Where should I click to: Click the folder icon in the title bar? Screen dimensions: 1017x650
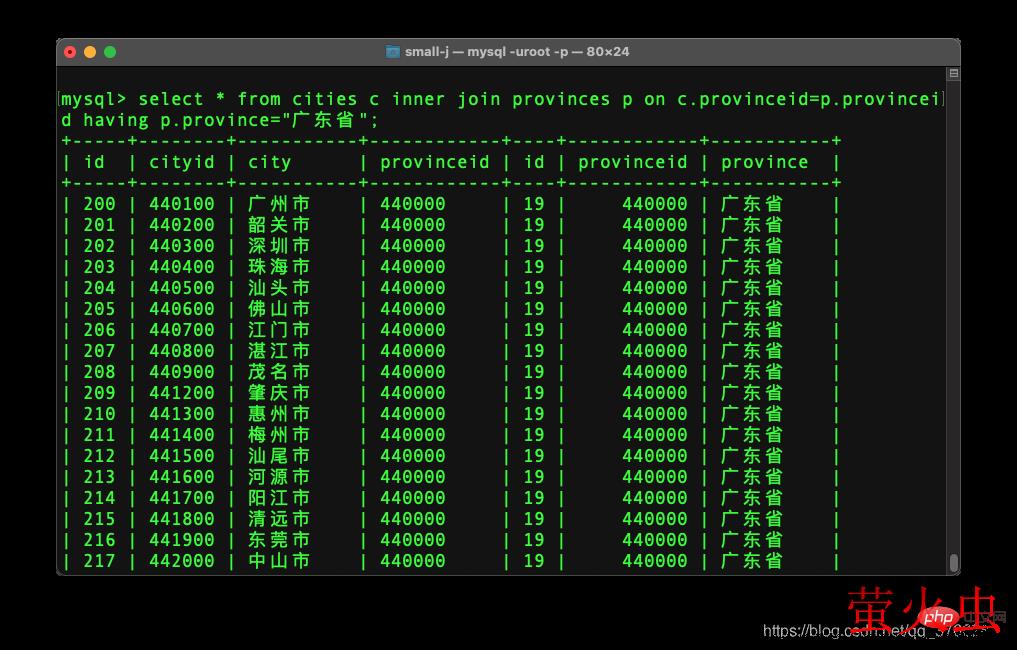pyautogui.click(x=394, y=52)
